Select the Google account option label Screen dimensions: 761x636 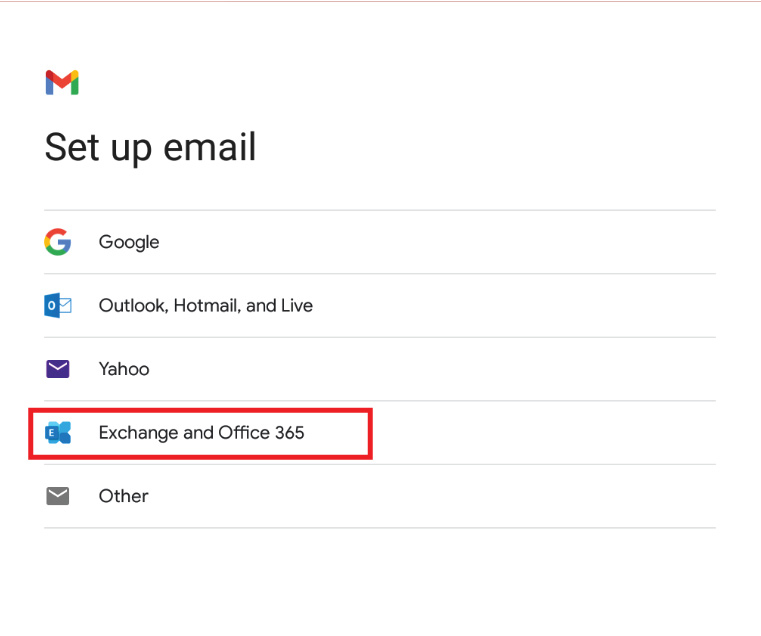(x=129, y=242)
